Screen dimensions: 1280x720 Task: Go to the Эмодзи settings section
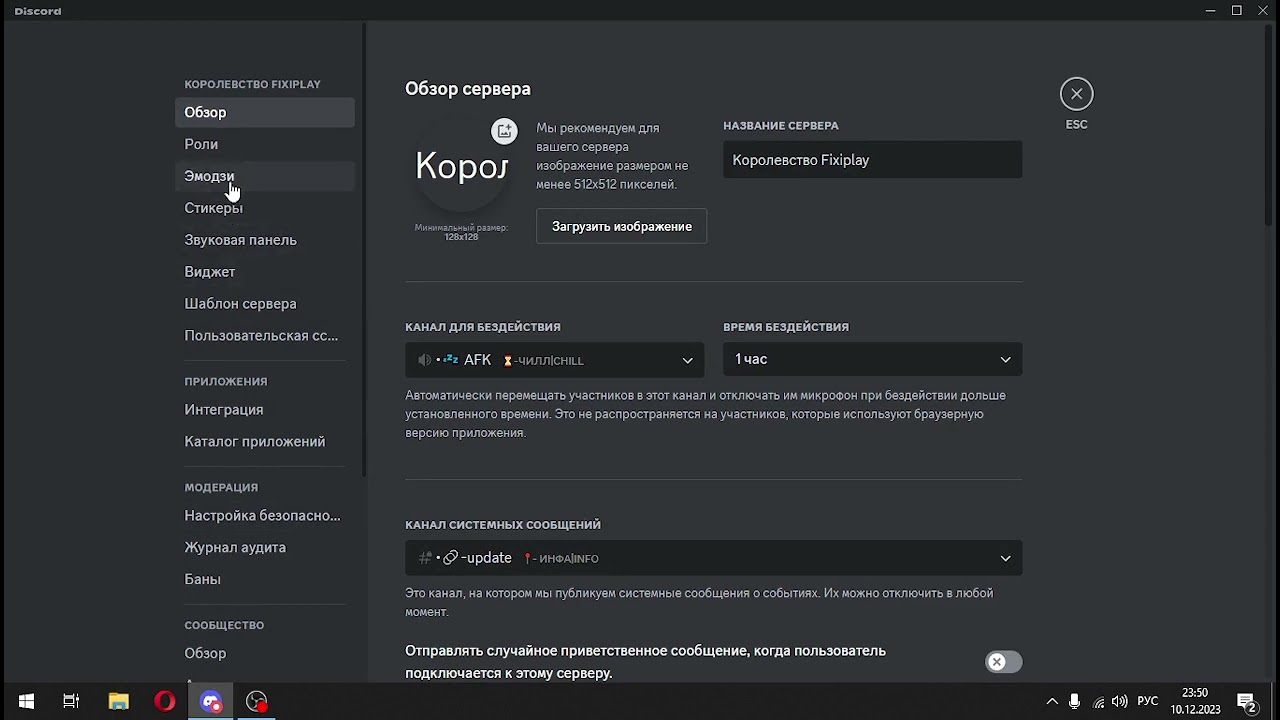pyautogui.click(x=209, y=176)
